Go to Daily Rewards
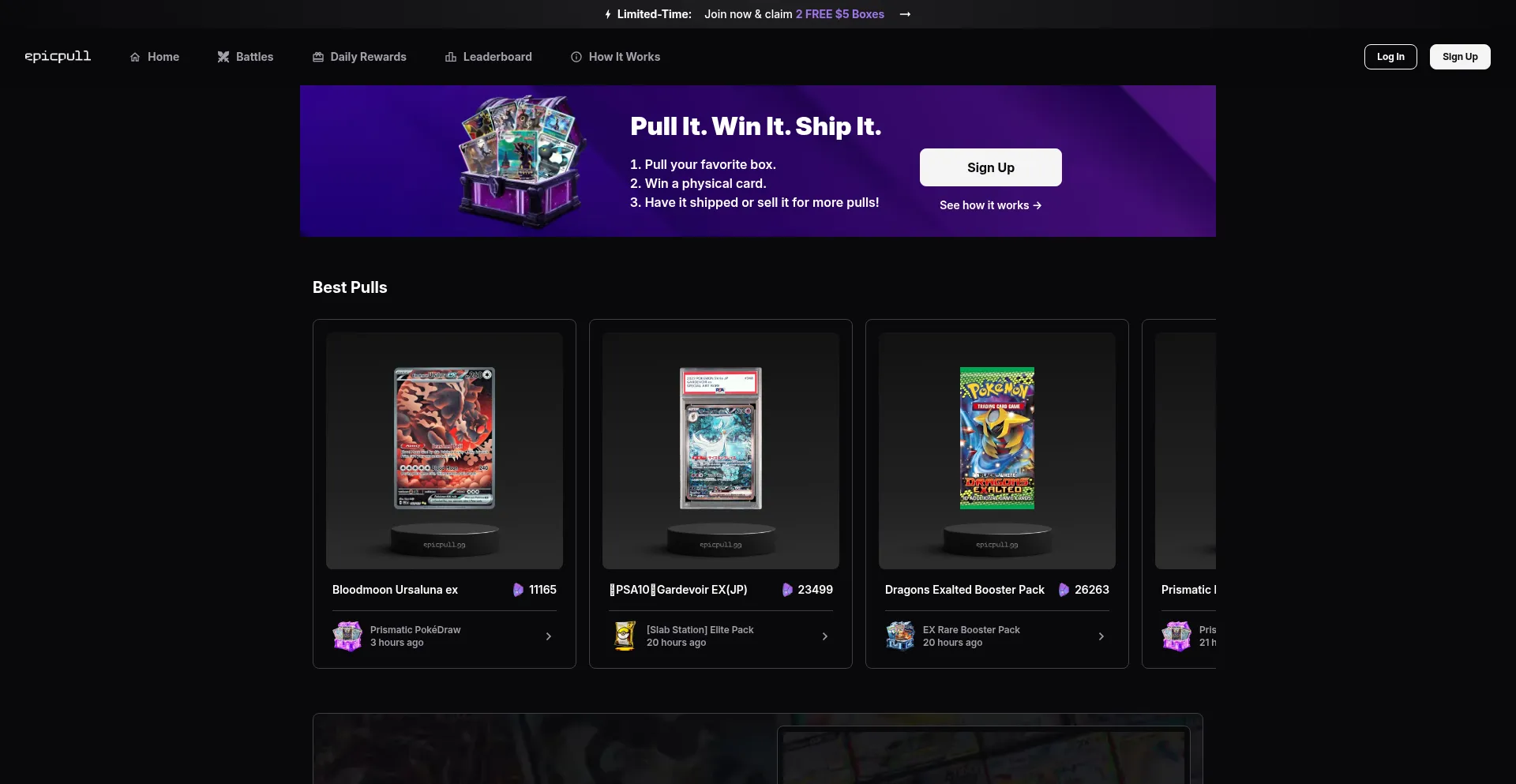This screenshot has width=1516, height=784. (x=359, y=57)
